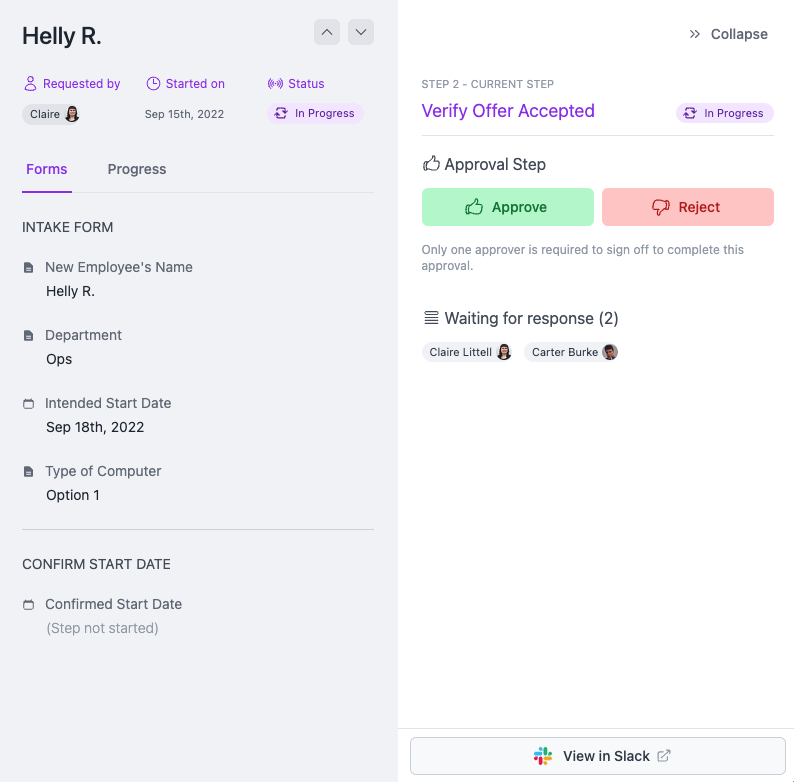Switch to the Progress tab

pos(137,169)
